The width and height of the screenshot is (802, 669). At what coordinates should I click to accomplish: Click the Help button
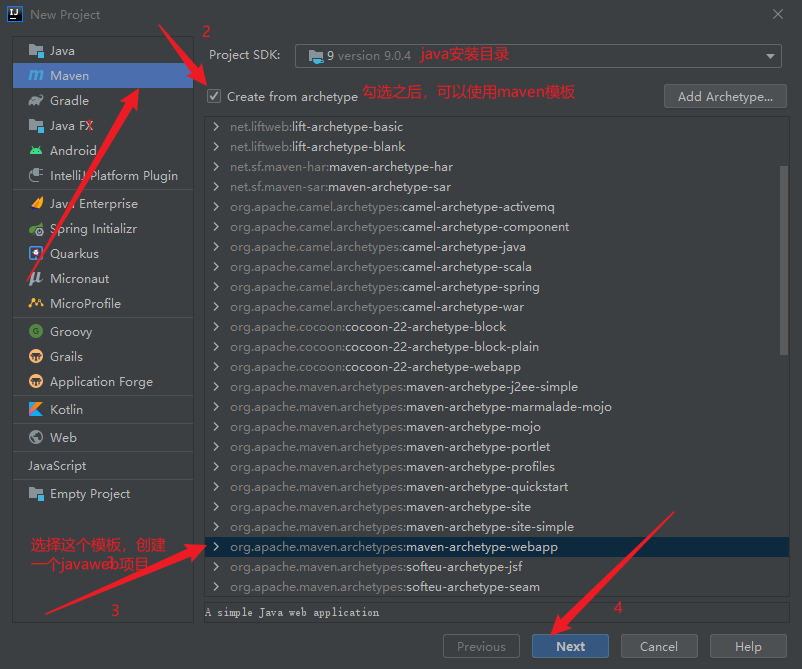coord(748,646)
